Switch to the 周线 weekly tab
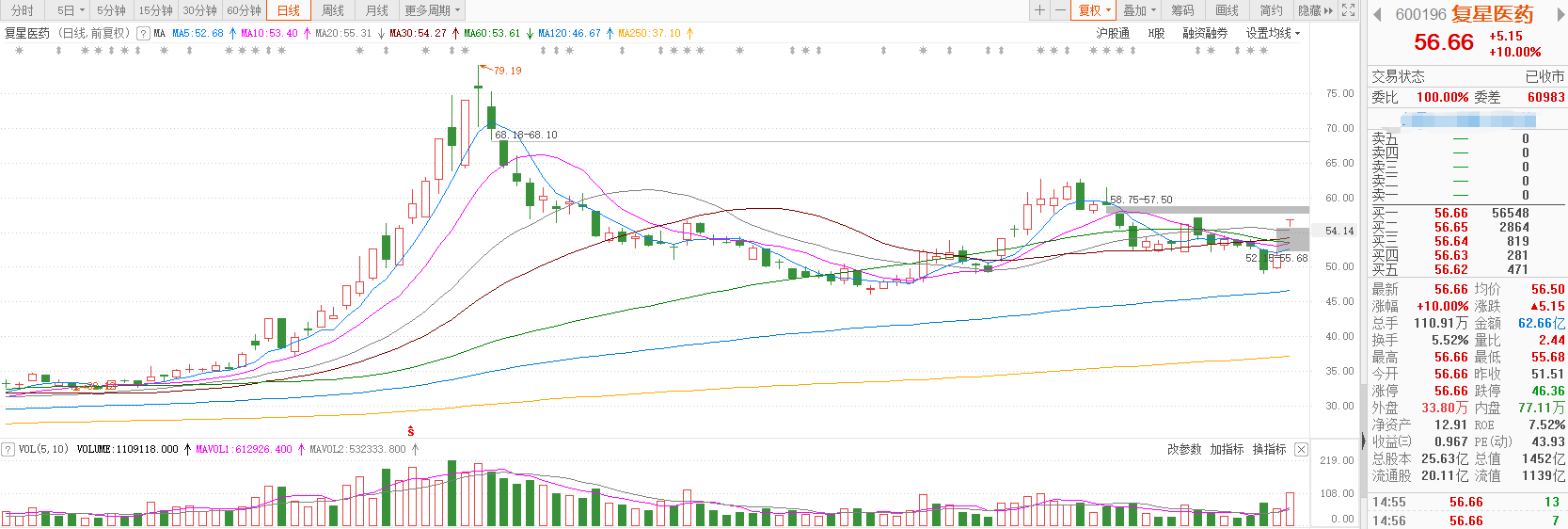Viewport: 1568px width, 529px height. (x=333, y=10)
